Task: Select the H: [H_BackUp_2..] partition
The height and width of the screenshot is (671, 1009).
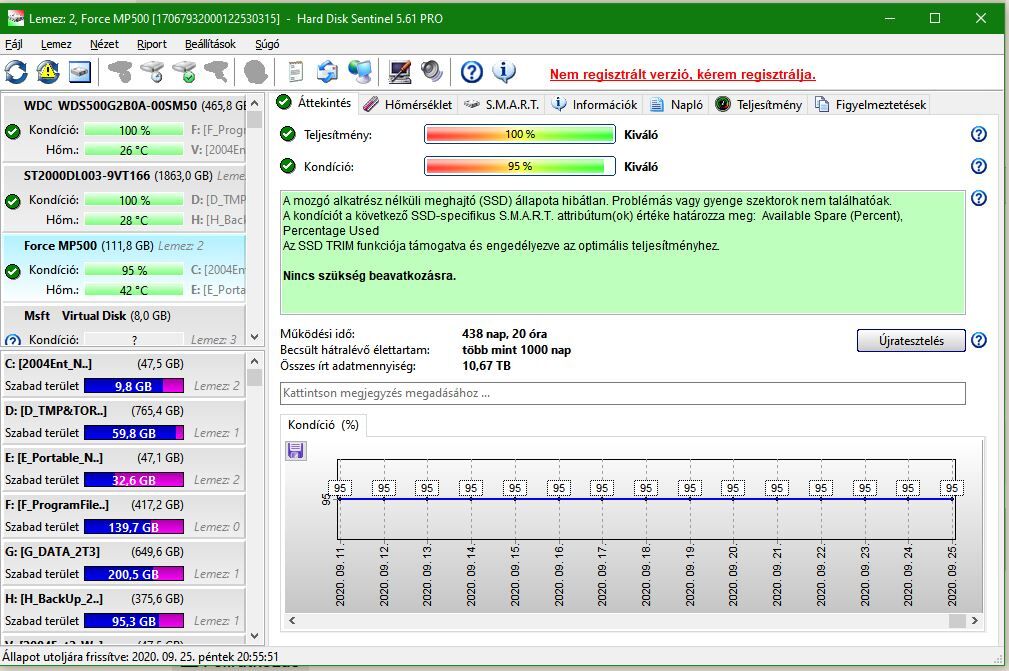Action: (124, 609)
